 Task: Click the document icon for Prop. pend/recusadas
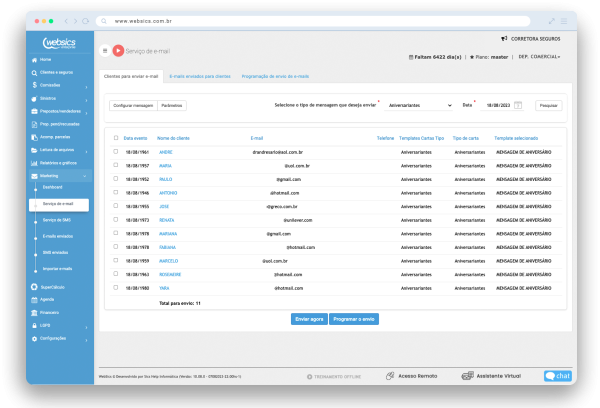[34, 124]
